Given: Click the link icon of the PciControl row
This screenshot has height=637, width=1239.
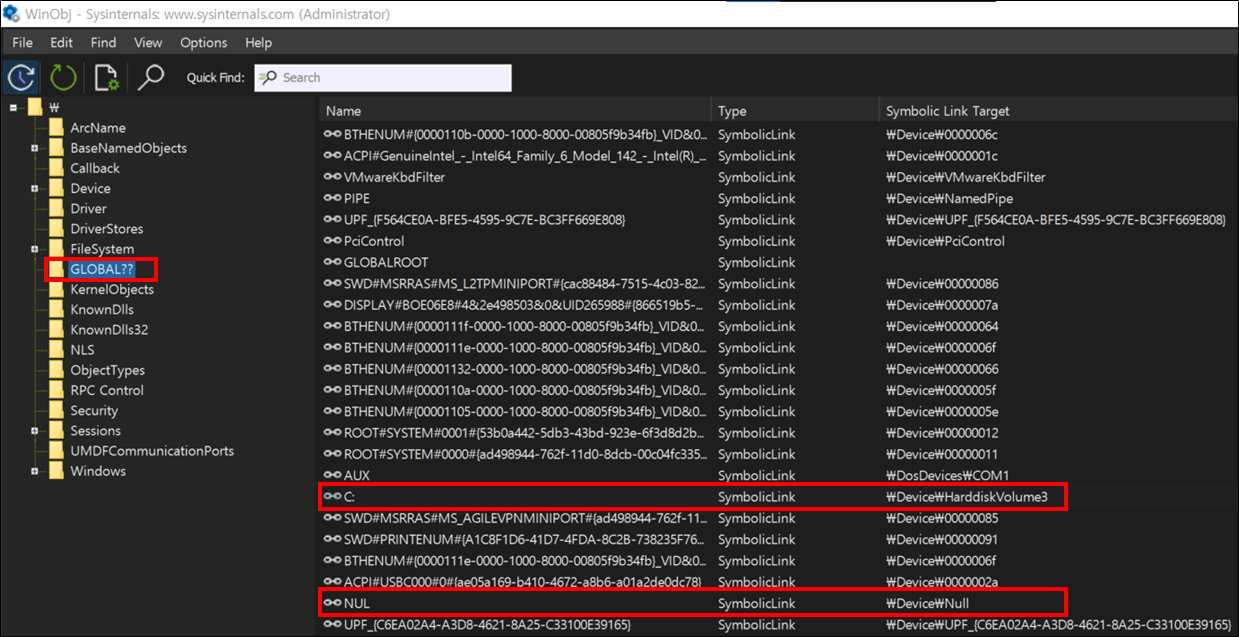Looking at the screenshot, I should pos(332,241).
